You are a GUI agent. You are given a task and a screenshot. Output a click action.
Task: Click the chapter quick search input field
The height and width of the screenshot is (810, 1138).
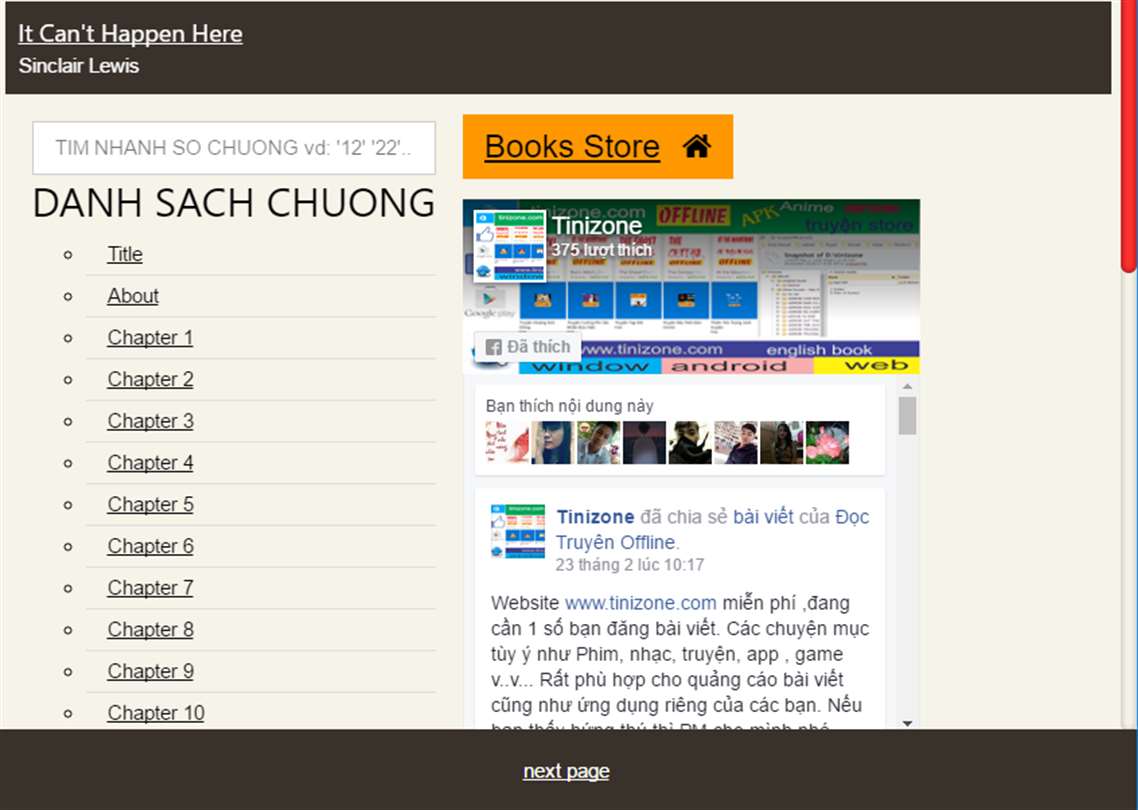click(x=234, y=148)
